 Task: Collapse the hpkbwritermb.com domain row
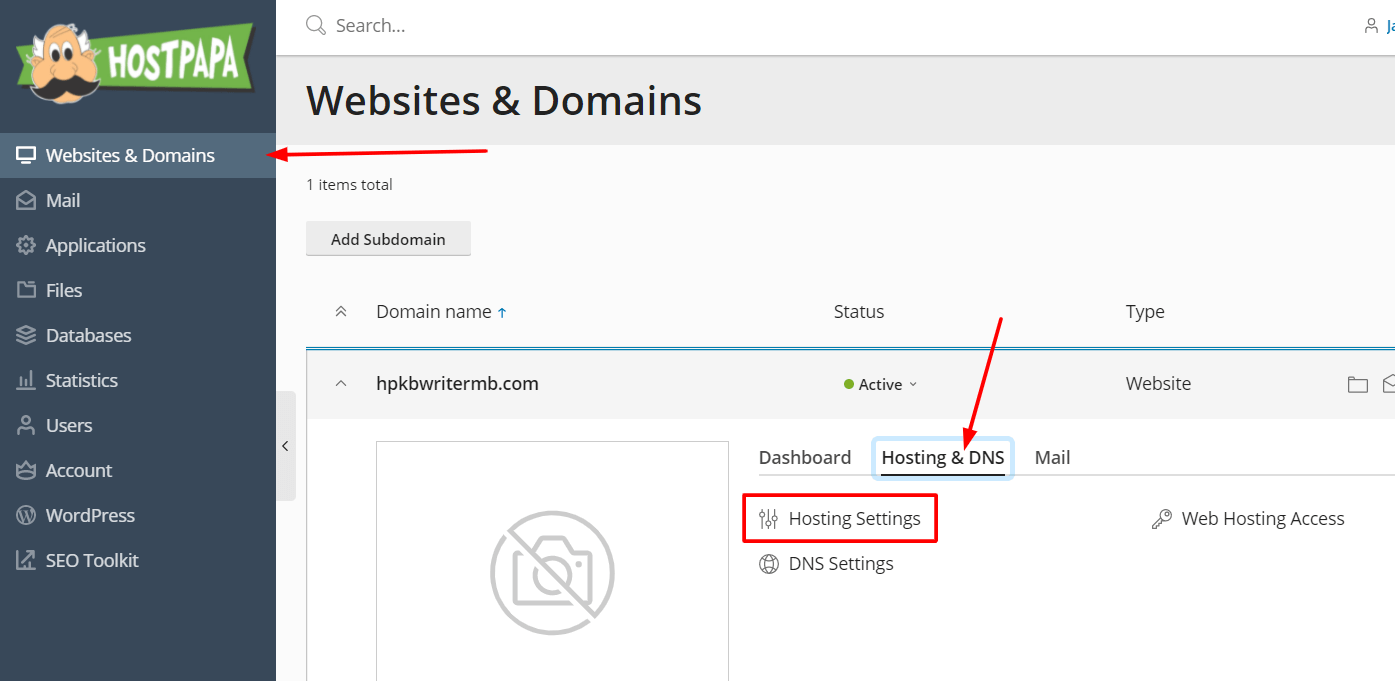click(x=340, y=383)
